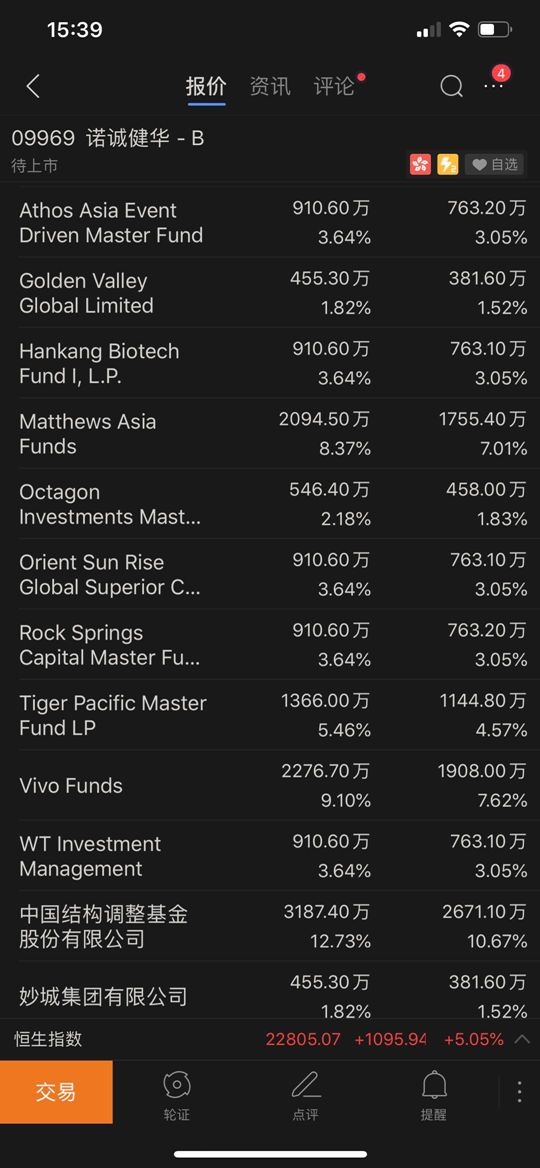Open the three-dot menu with the red badge
The image size is (540, 1168).
(494, 86)
